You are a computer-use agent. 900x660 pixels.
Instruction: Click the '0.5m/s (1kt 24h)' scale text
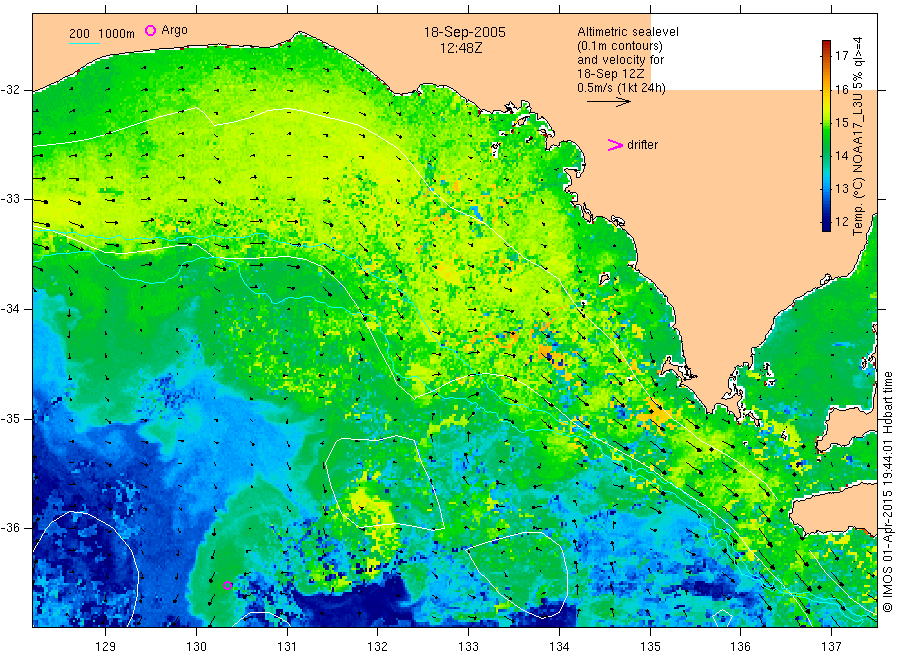coord(621,88)
